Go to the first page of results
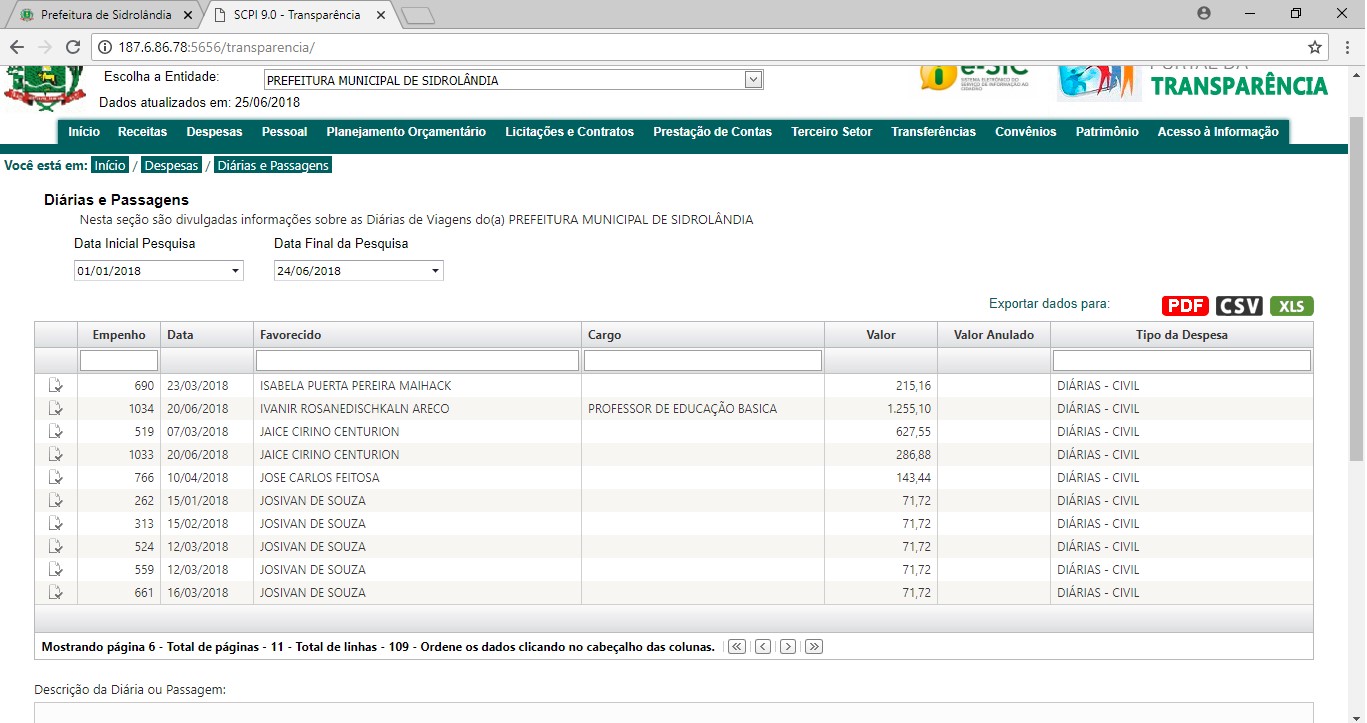Image resolution: width=1367 pixels, height=723 pixels. click(x=737, y=647)
